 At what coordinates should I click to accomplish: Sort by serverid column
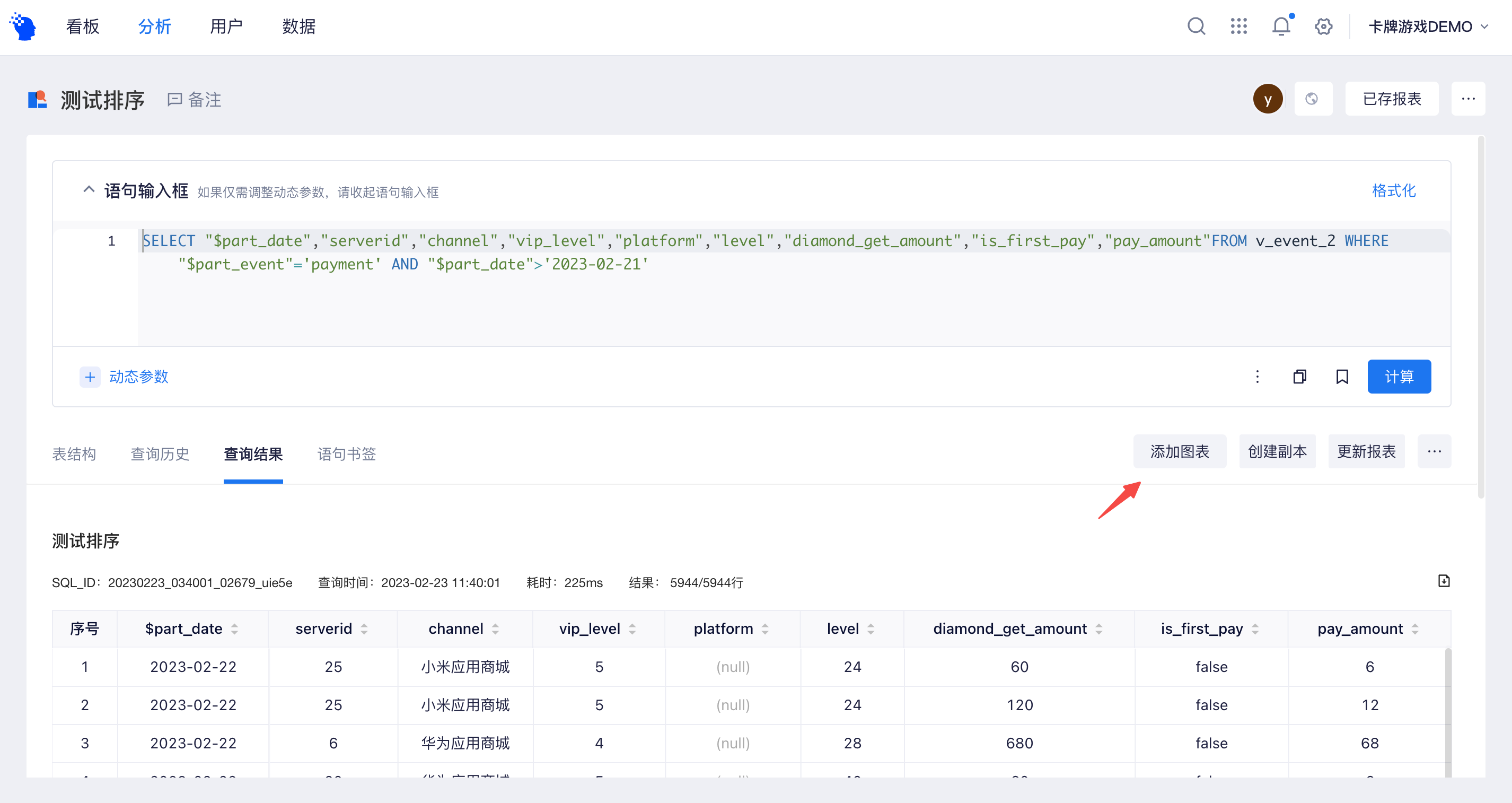[x=364, y=629]
